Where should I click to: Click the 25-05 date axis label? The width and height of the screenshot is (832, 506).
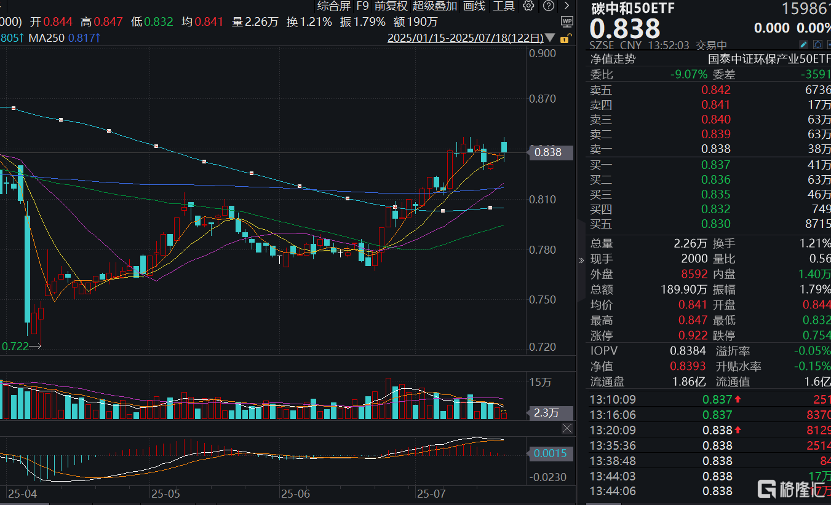165,494
